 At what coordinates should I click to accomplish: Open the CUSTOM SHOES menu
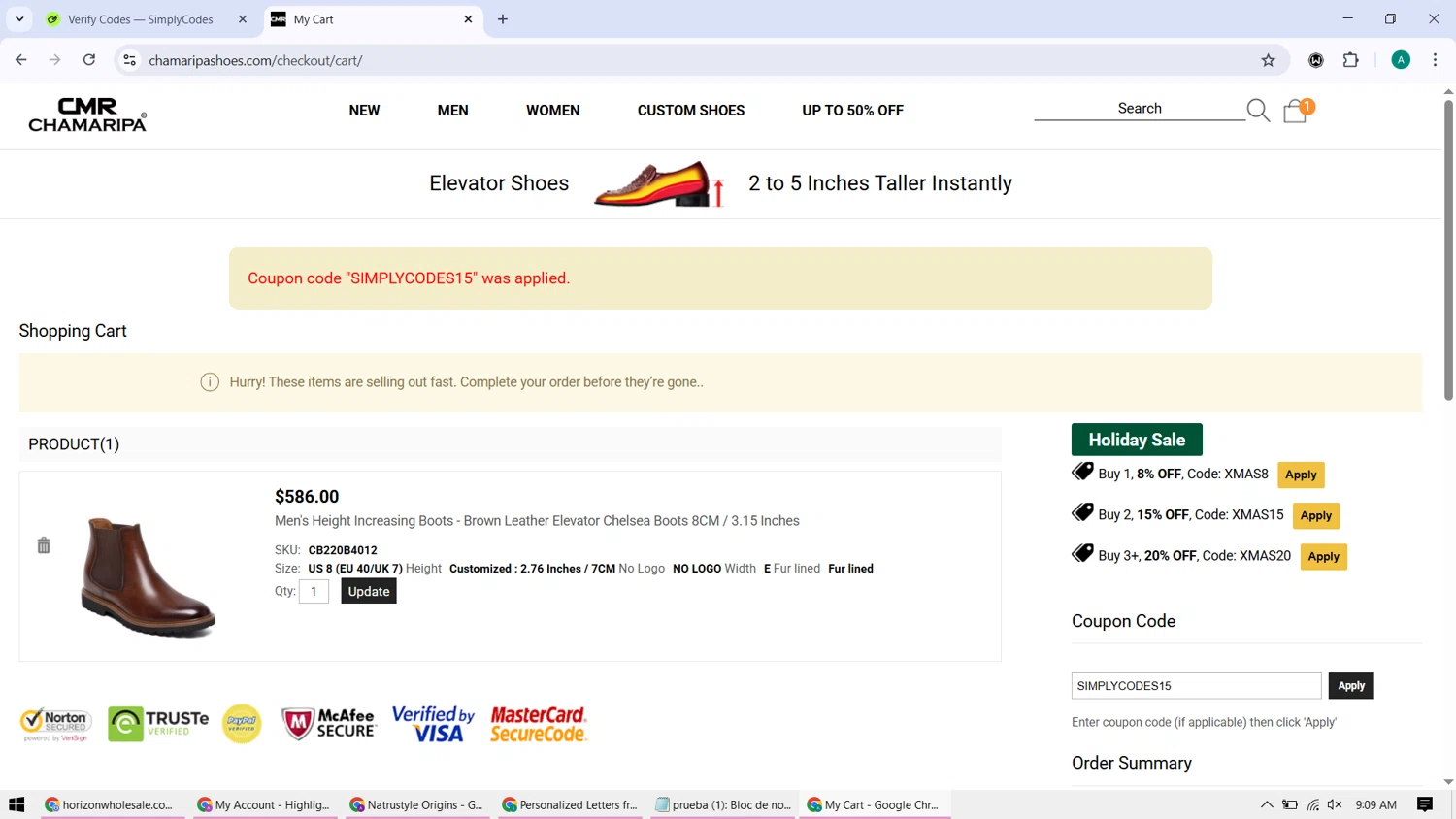pyautogui.click(x=691, y=111)
